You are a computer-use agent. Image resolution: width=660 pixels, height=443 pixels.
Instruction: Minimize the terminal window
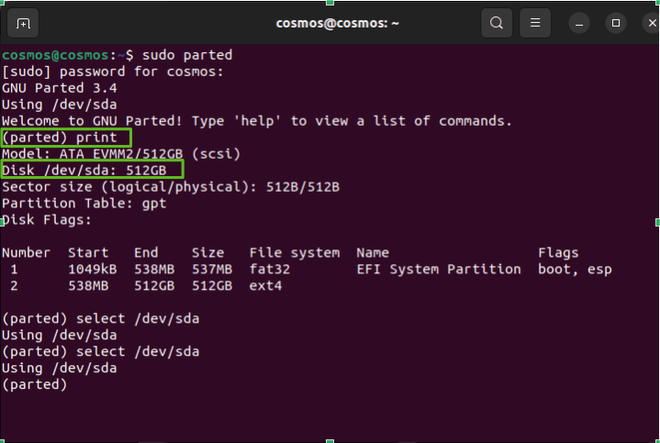pos(579,23)
